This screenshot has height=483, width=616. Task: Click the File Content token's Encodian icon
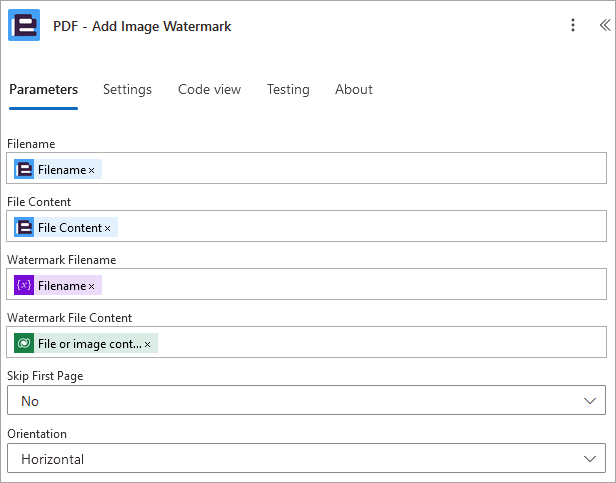tap(24, 228)
